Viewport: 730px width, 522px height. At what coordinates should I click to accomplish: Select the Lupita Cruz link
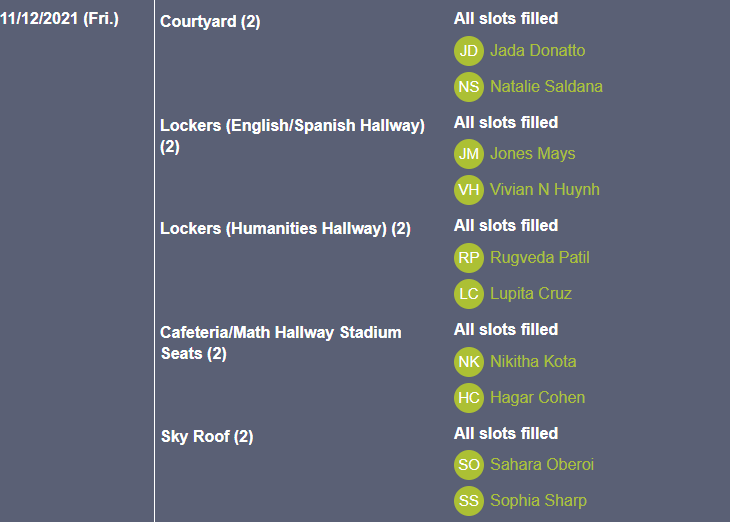pos(530,294)
